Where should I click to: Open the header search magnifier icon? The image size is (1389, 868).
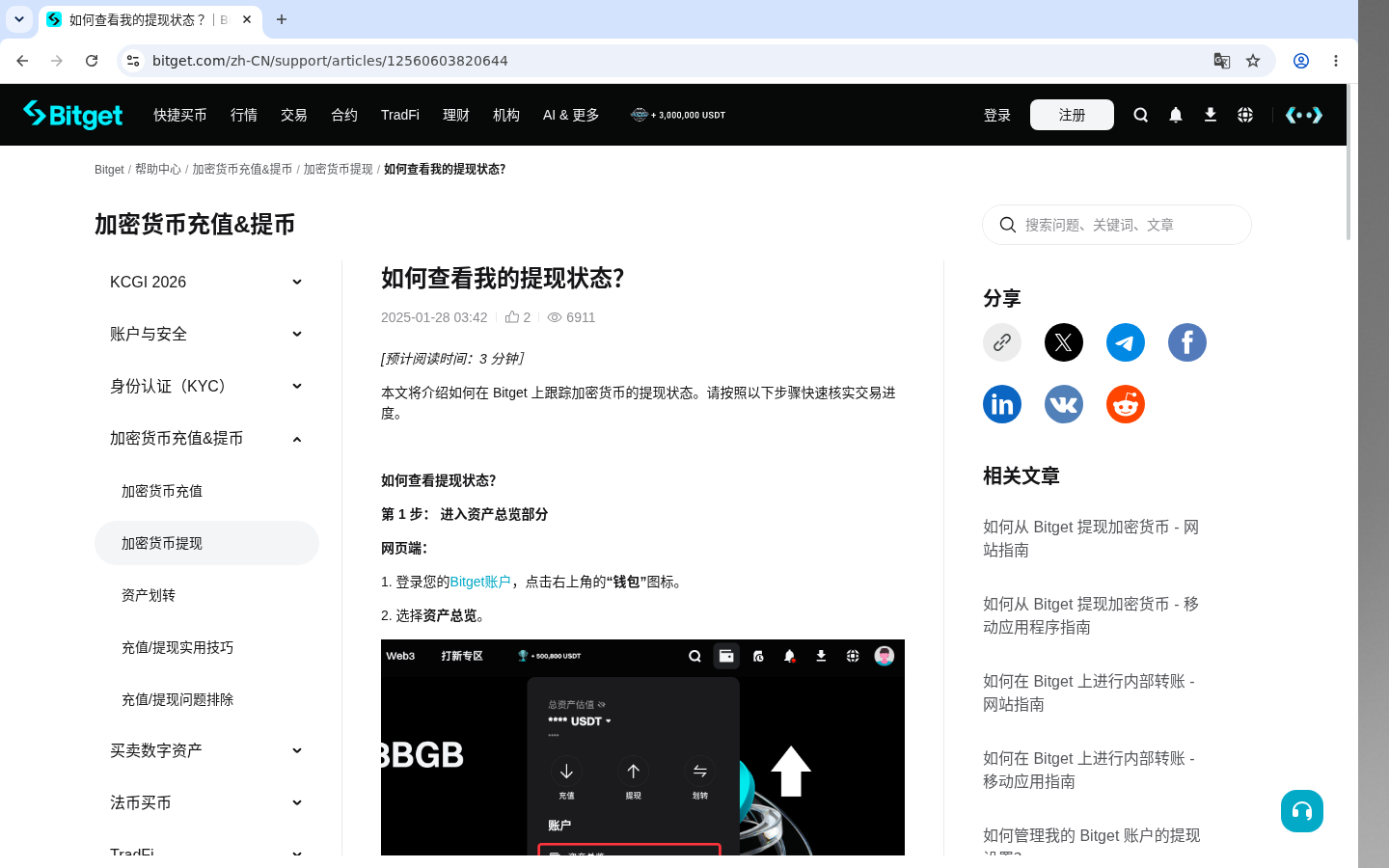1140,115
